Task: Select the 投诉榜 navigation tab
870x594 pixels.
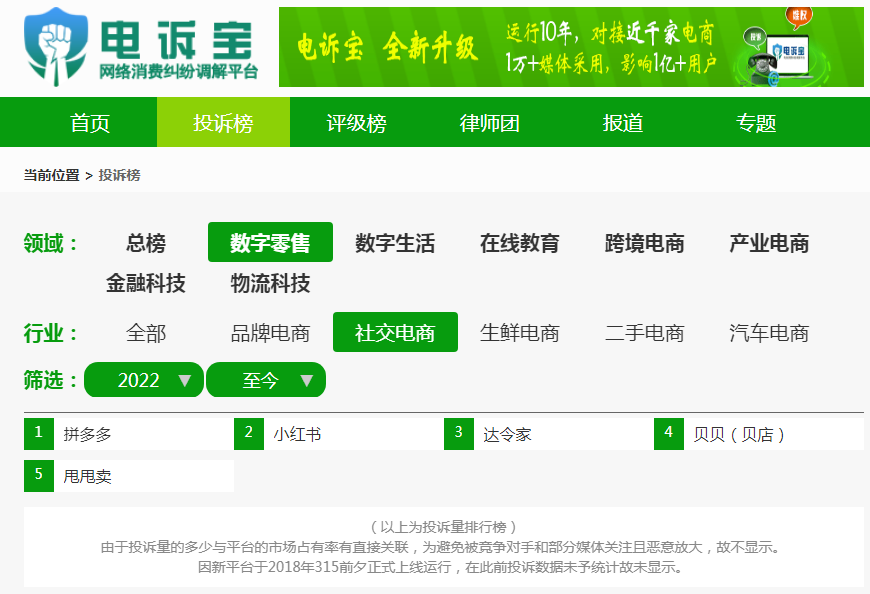Action: tap(223, 123)
